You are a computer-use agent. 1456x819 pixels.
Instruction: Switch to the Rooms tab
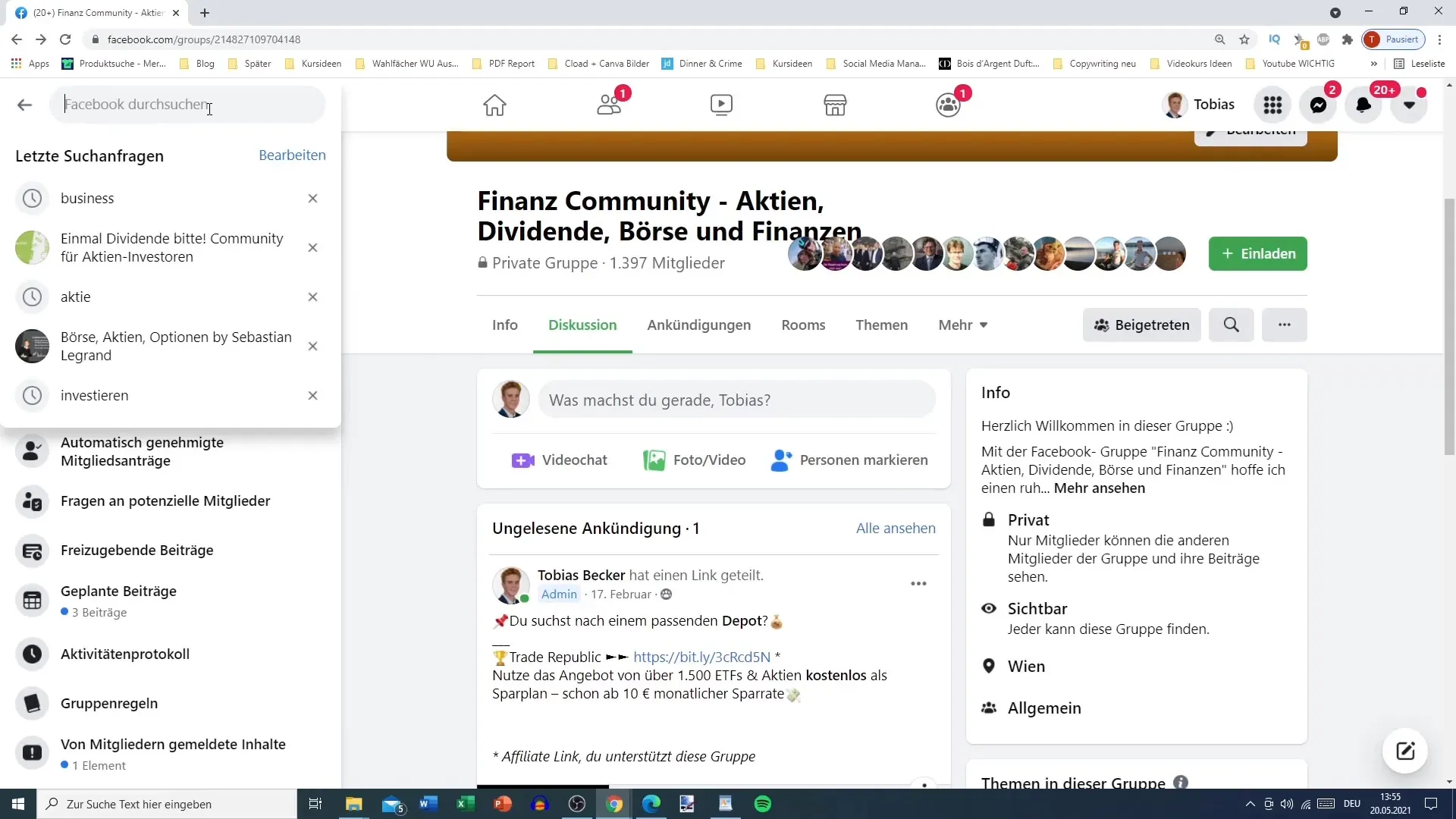point(803,325)
